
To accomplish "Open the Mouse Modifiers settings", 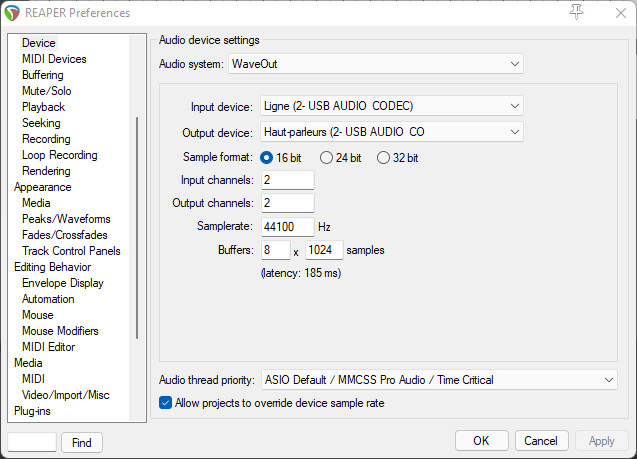I will [60, 331].
